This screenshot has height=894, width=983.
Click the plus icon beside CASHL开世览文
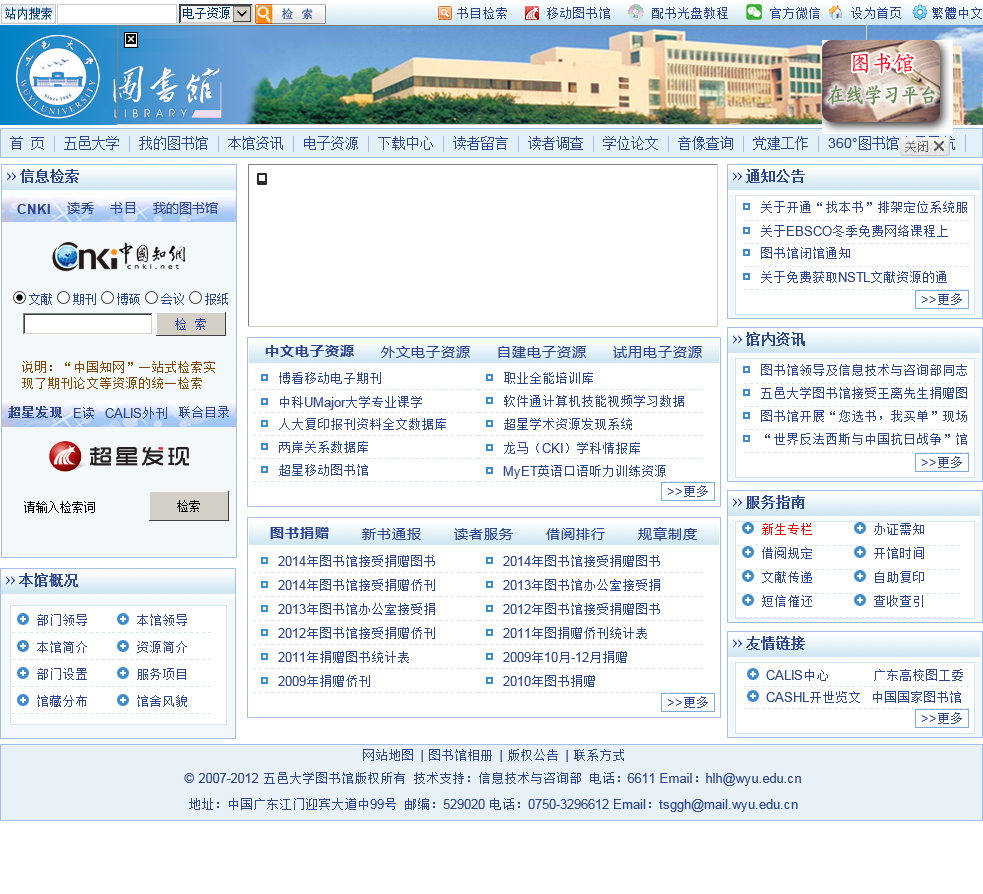[x=753, y=697]
